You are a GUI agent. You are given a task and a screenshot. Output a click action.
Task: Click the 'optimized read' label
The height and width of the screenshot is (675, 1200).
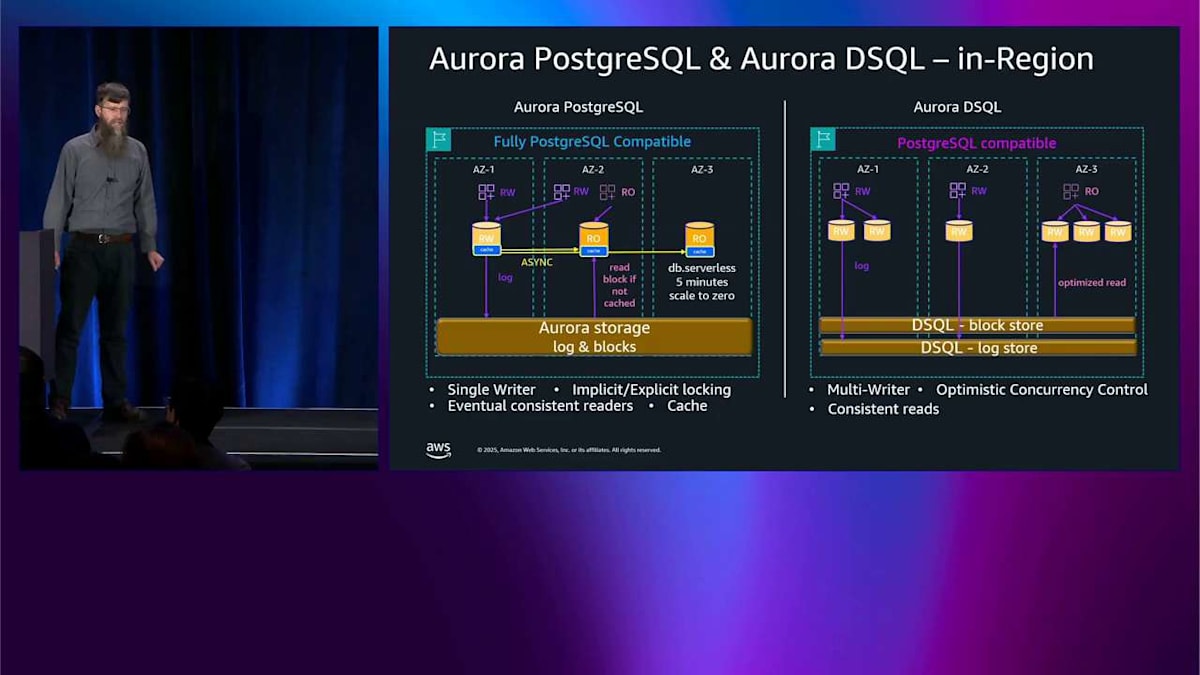pos(1092,282)
